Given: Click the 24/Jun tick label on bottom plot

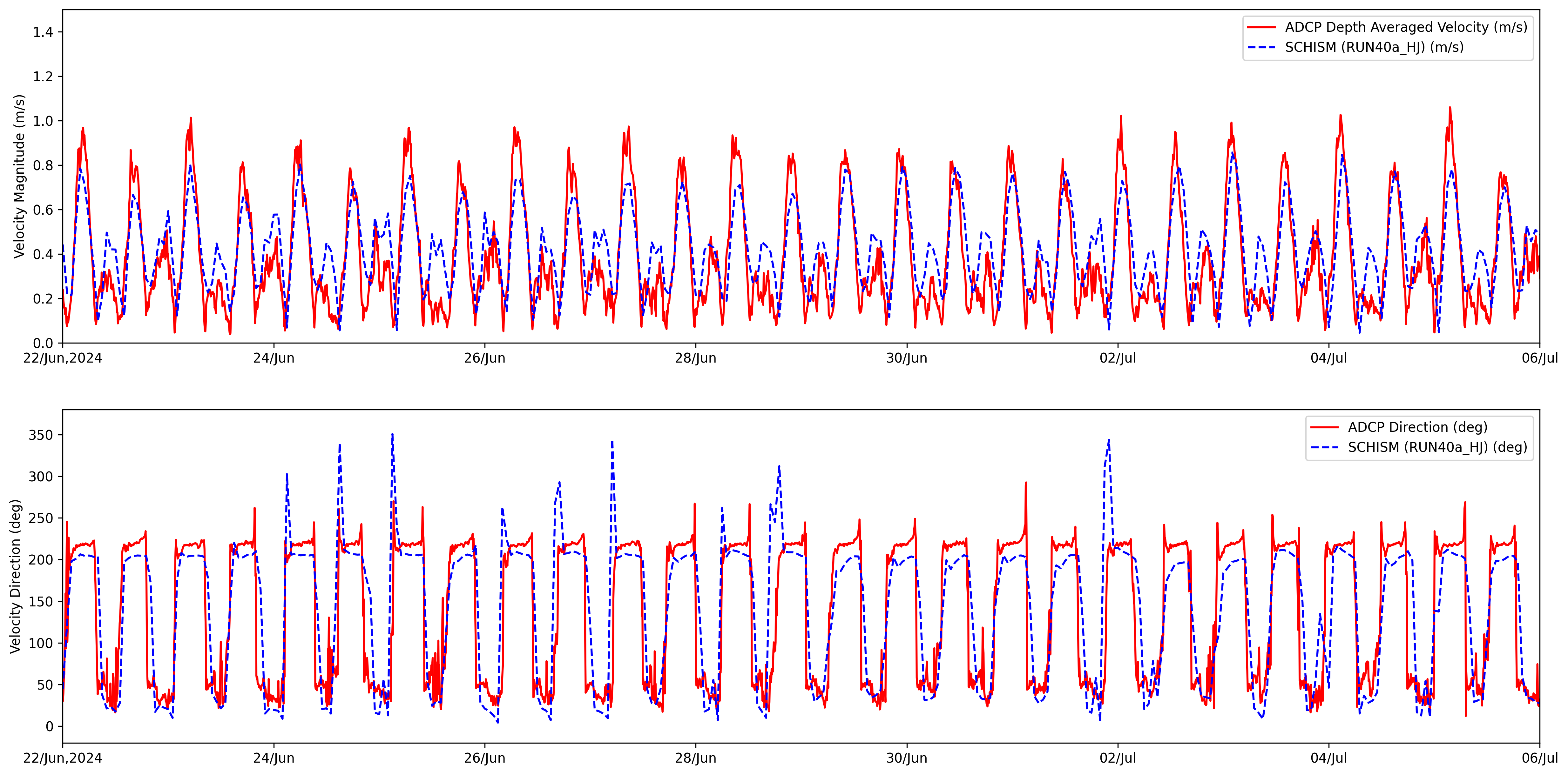Looking at the screenshot, I should click(x=273, y=758).
